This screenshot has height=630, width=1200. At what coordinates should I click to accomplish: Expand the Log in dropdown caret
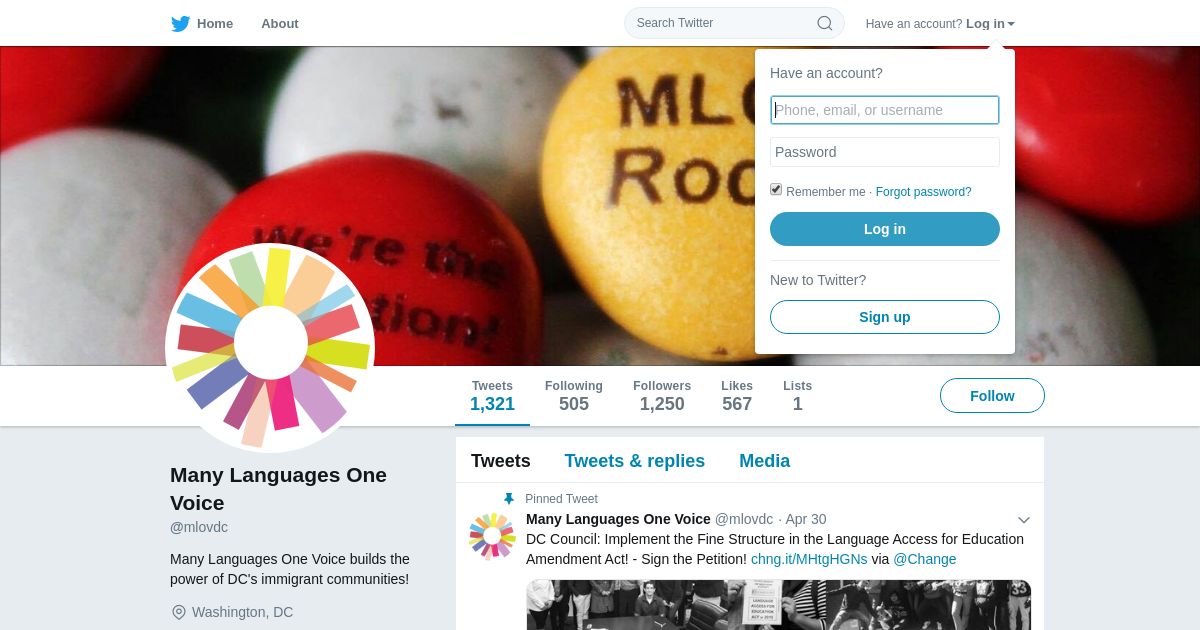(x=1011, y=24)
